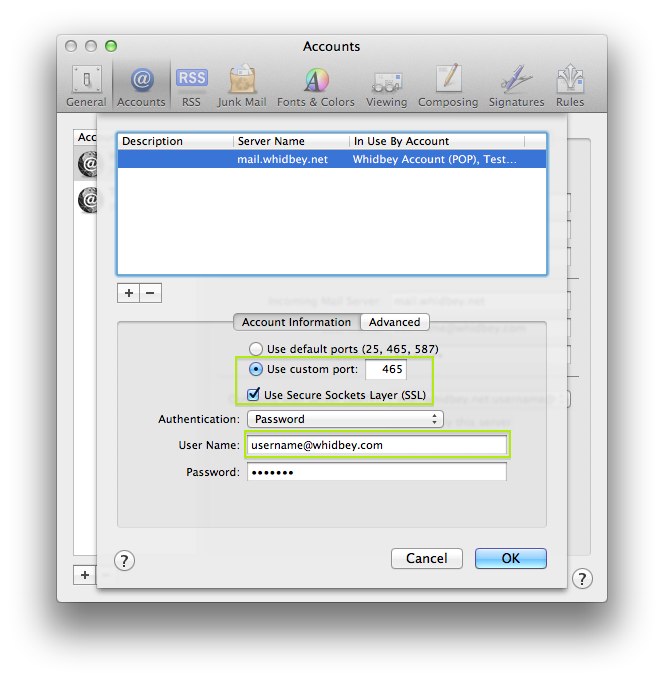Open the General preferences pane
The width and height of the screenshot is (664, 681).
pyautogui.click(x=86, y=86)
